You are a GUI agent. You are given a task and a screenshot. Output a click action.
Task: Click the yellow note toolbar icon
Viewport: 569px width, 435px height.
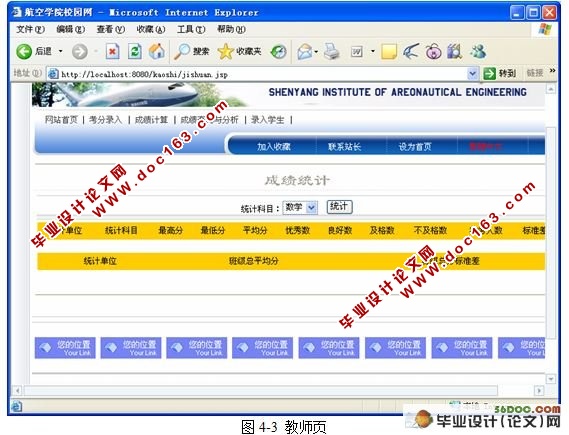pyautogui.click(x=389, y=52)
